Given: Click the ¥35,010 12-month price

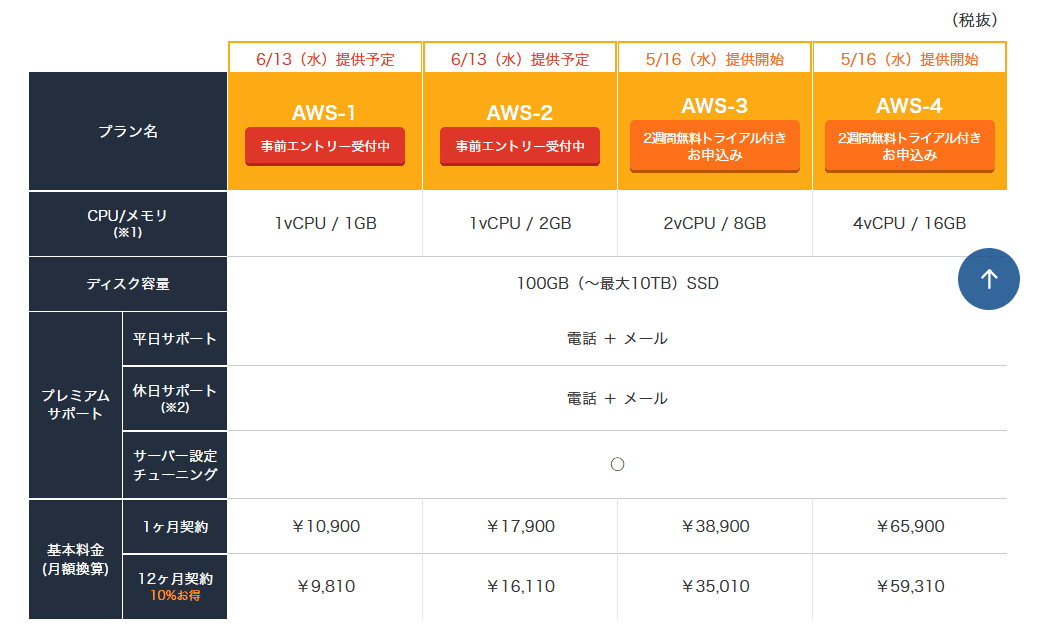Looking at the screenshot, I should [x=715, y=586].
